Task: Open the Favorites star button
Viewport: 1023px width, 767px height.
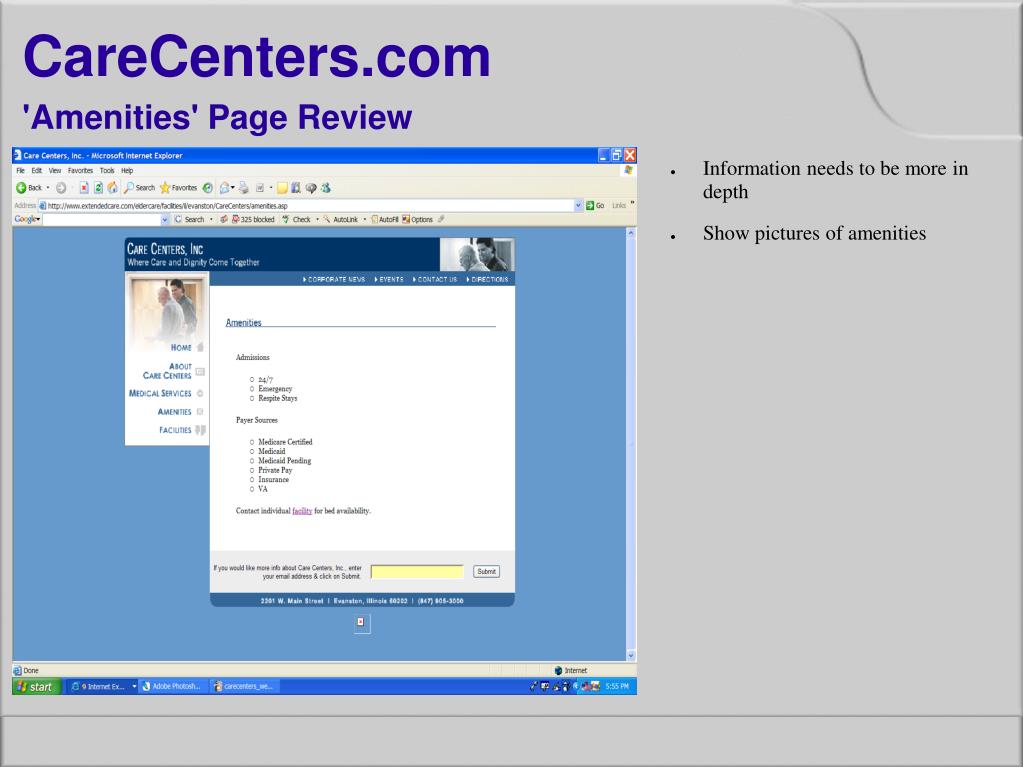Action: (178, 188)
